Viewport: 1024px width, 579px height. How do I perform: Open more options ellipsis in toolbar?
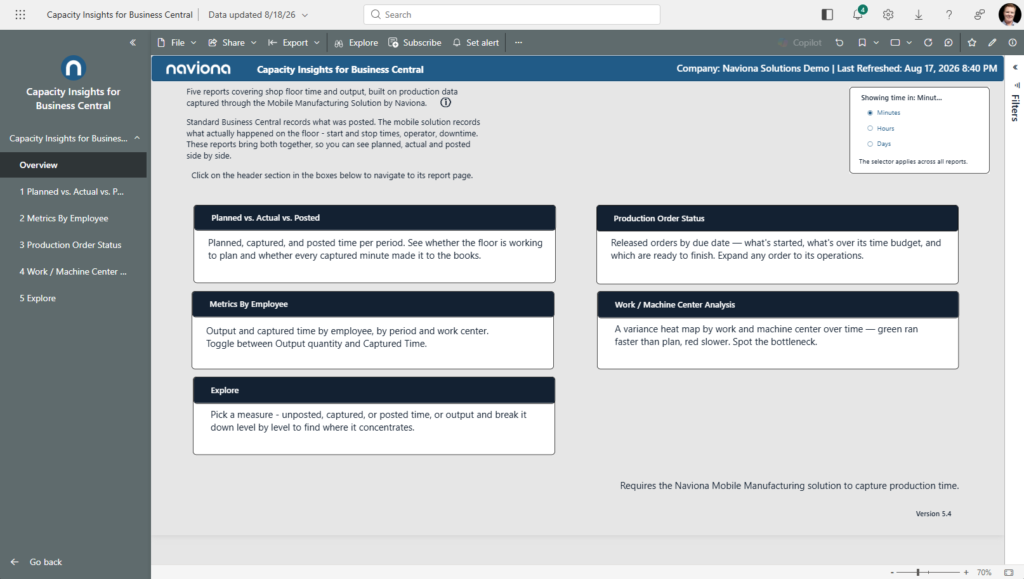pyautogui.click(x=519, y=42)
